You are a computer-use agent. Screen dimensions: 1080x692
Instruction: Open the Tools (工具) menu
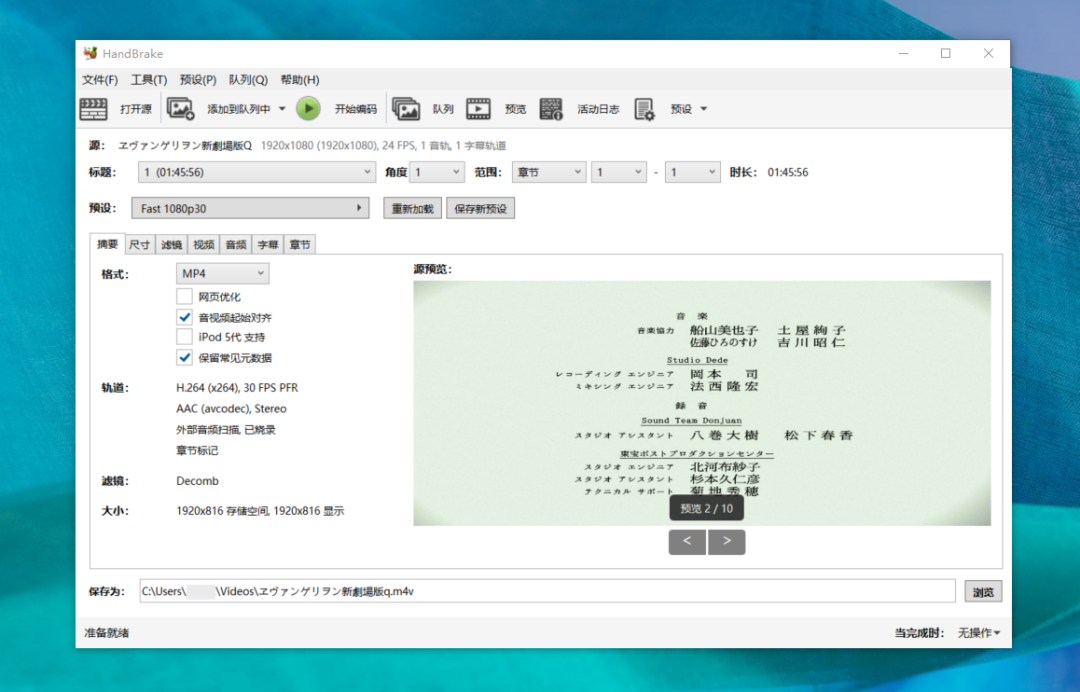[x=148, y=80]
